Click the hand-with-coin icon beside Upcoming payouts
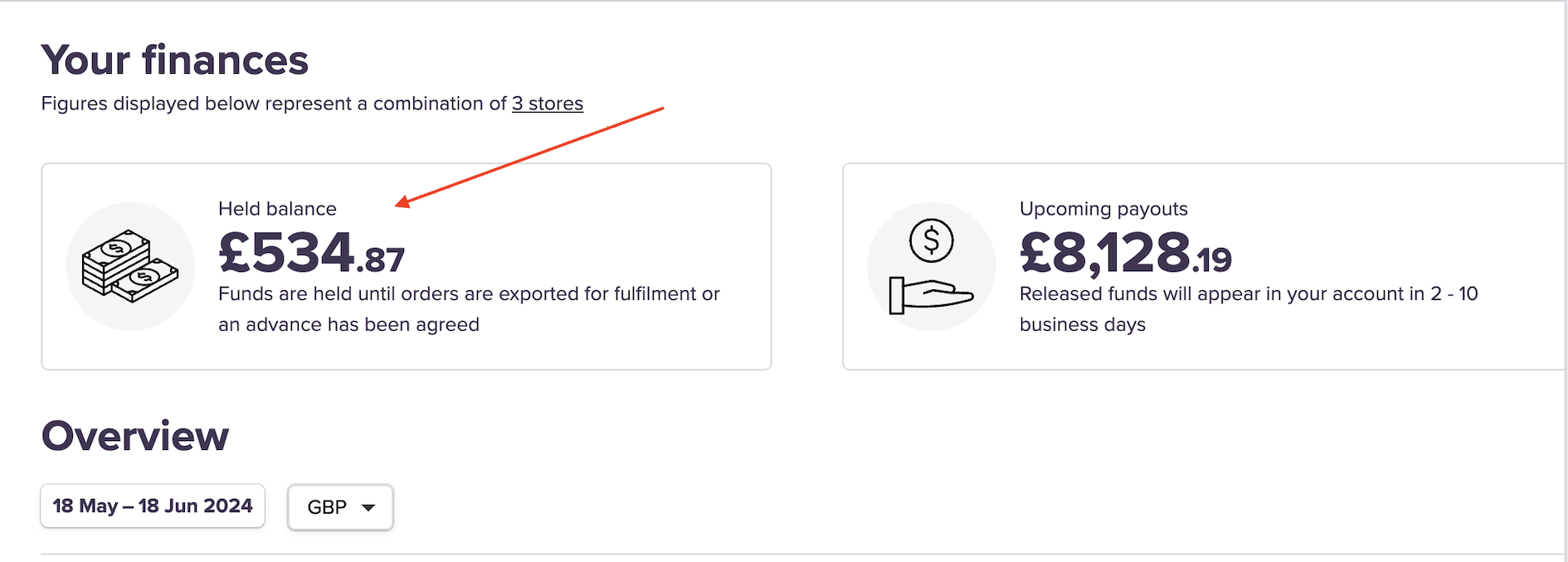Viewport: 1568px width, 562px height. click(x=931, y=266)
